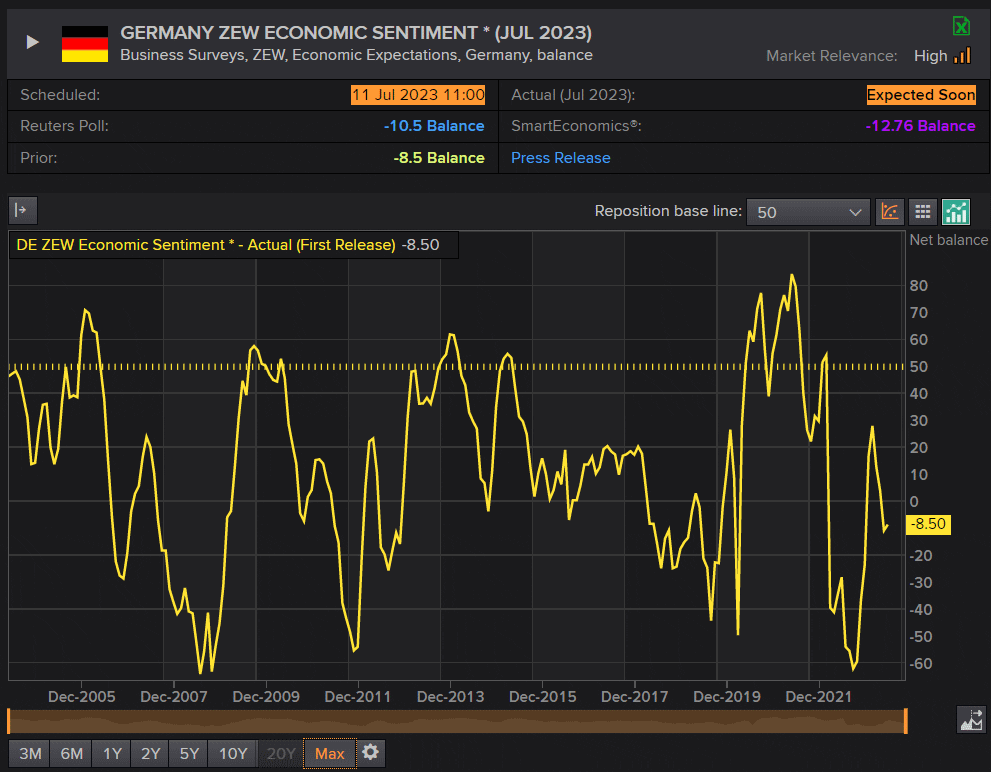The height and width of the screenshot is (772, 991).
Task: Select the green bar chart view
Action: 956,212
